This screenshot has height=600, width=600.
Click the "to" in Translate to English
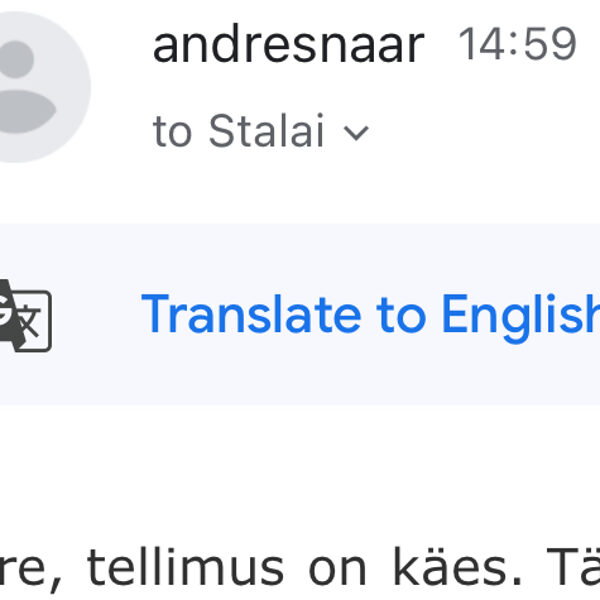coord(400,314)
